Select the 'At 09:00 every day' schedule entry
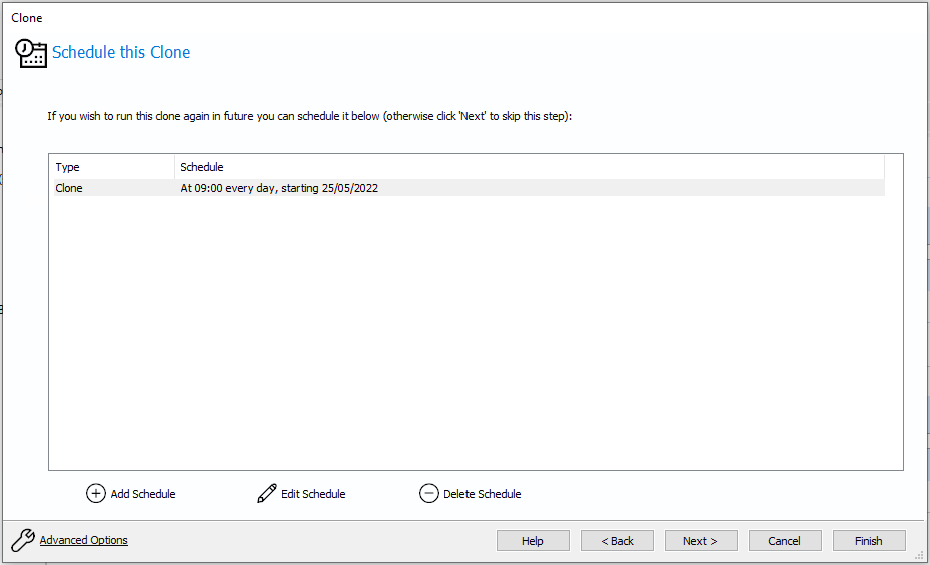The width and height of the screenshot is (930, 565). click(279, 188)
